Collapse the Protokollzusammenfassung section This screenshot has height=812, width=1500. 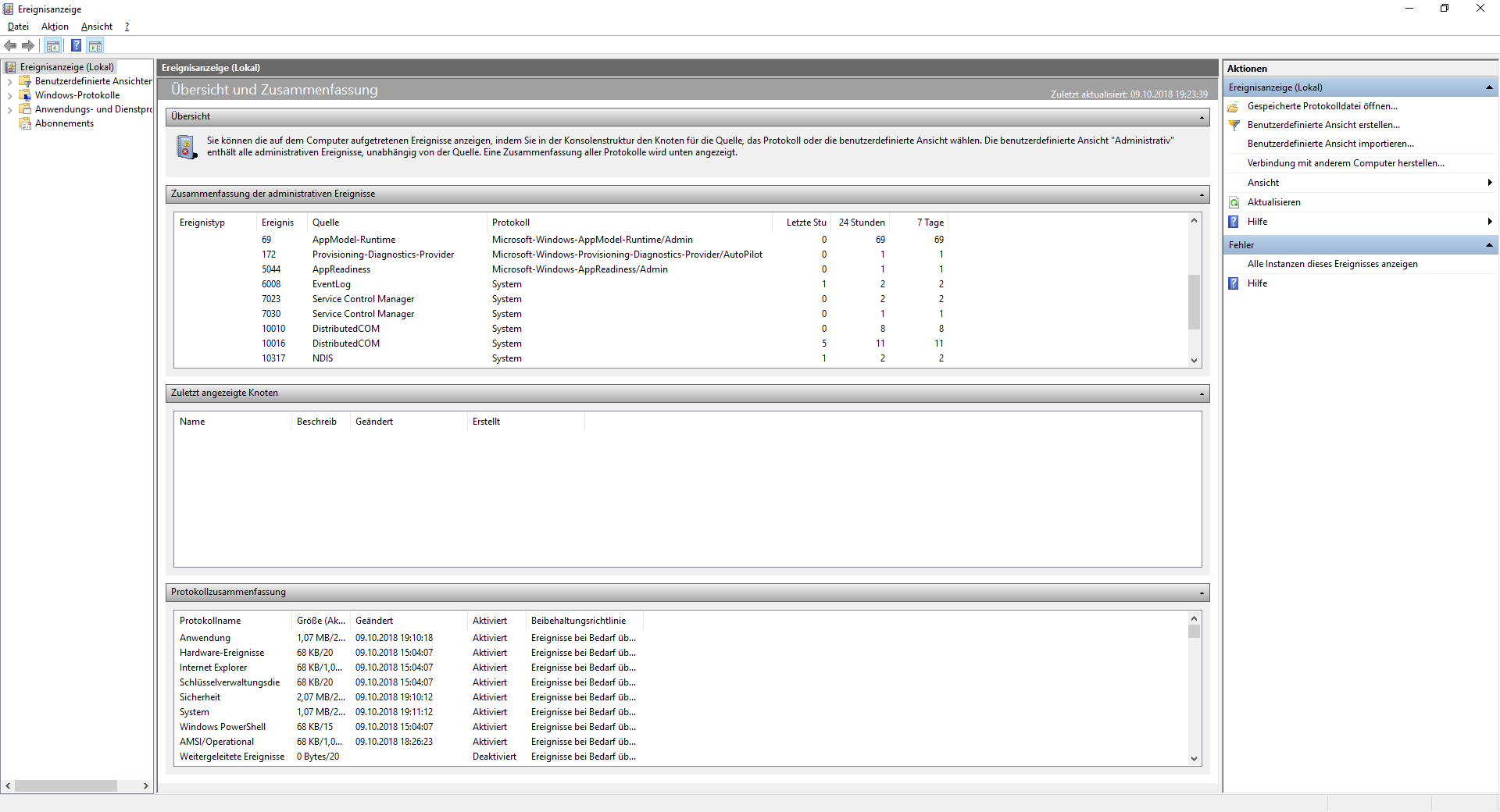[x=1202, y=593]
